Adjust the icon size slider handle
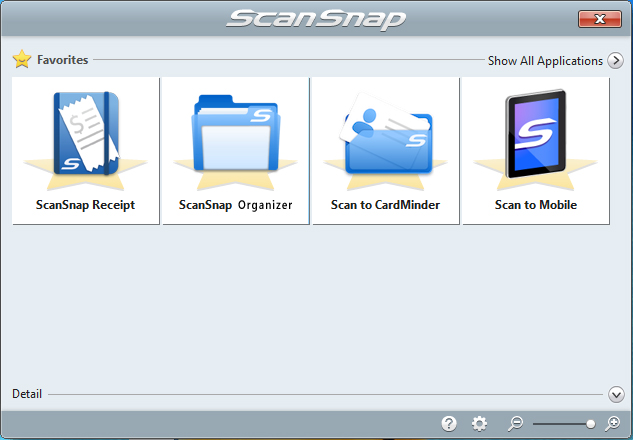 click(x=591, y=424)
